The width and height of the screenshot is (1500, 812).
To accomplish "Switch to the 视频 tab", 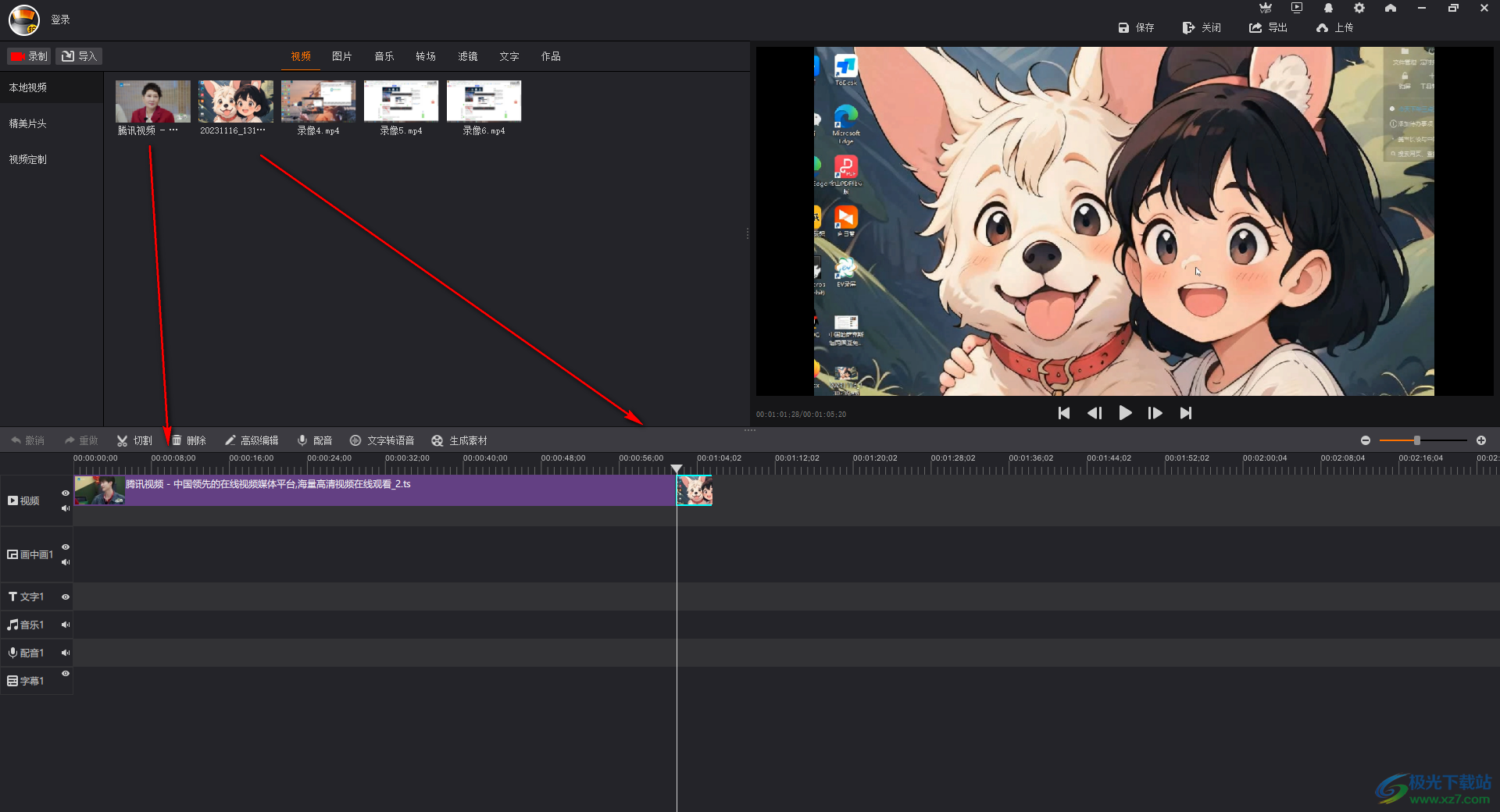I will pyautogui.click(x=301, y=56).
